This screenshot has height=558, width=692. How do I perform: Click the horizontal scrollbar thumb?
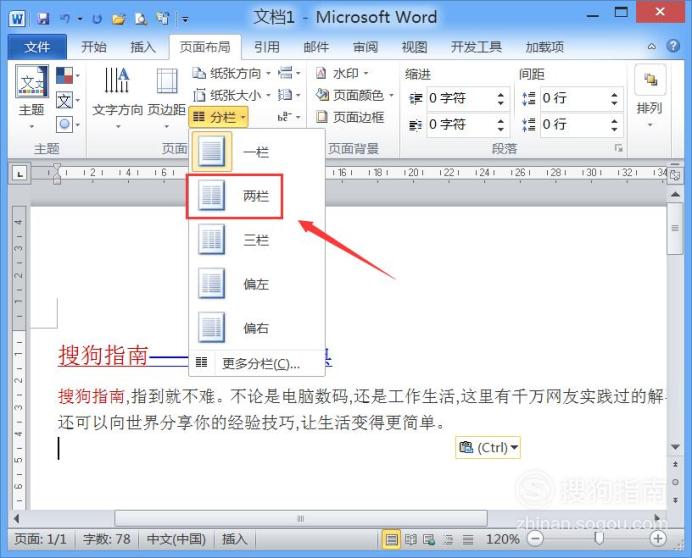[301, 518]
